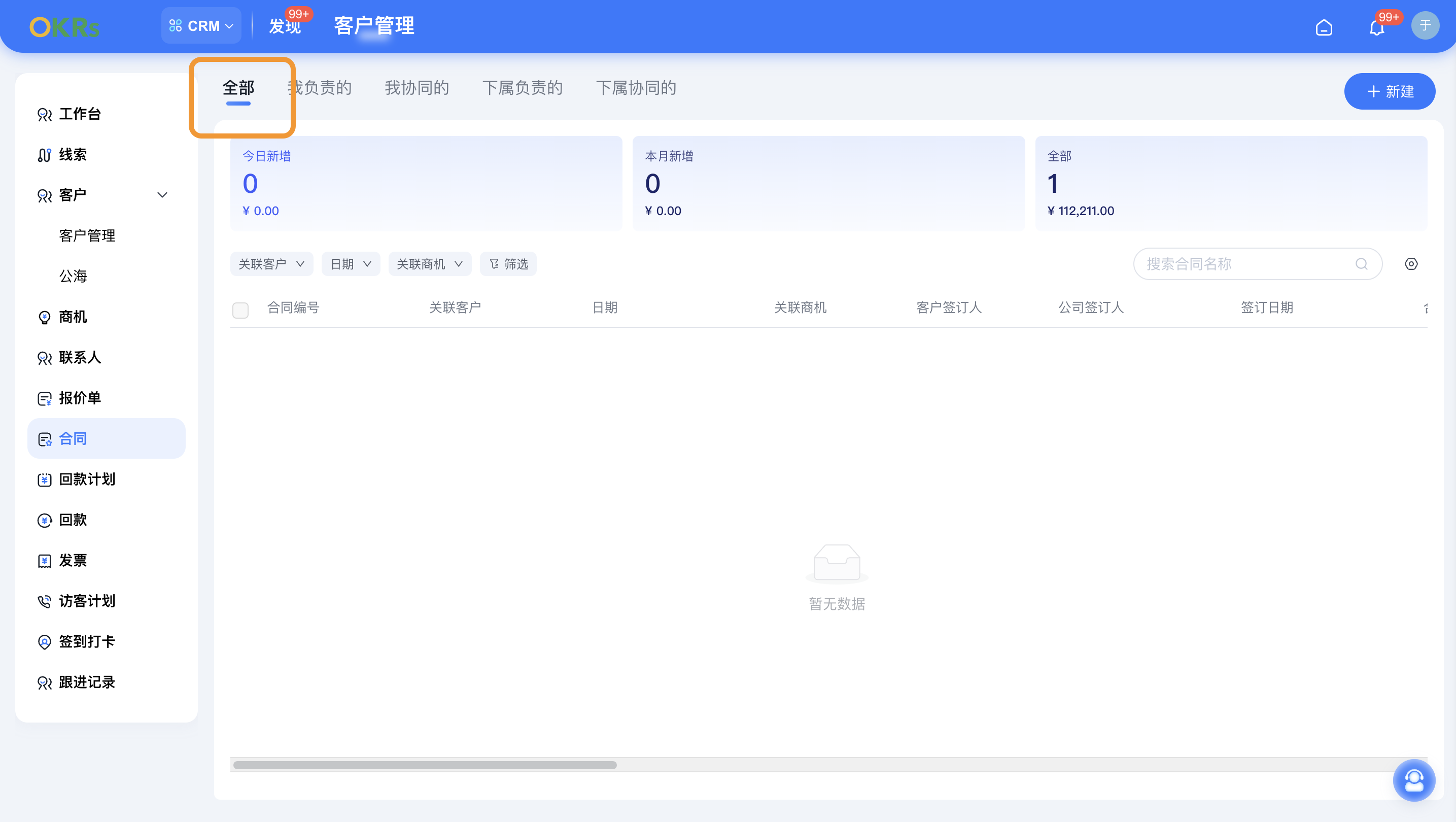Open the 发现 menu in top bar
Viewport: 1456px width, 822px height.
[x=285, y=26]
